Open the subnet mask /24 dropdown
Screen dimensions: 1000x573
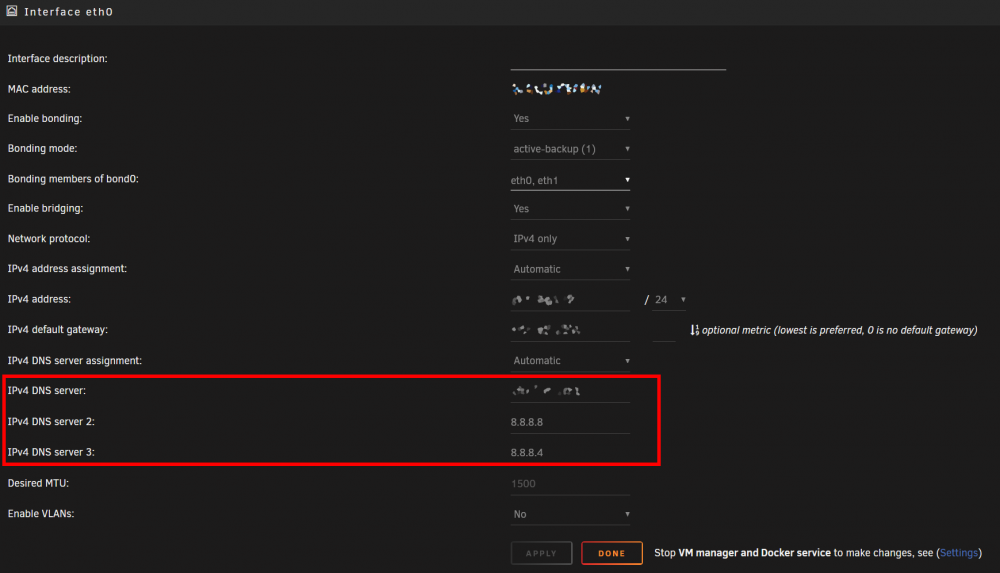(x=669, y=300)
